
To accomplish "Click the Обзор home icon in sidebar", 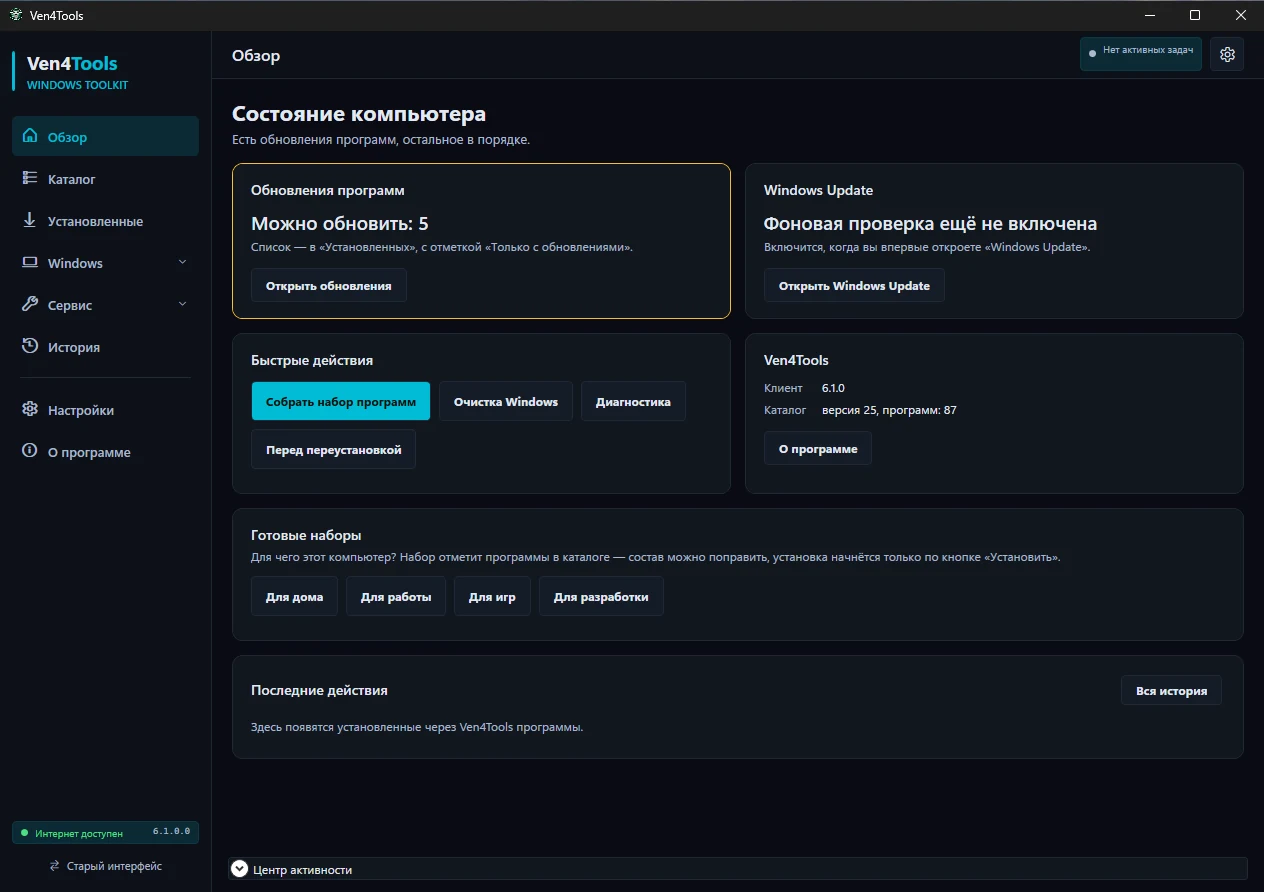I will pyautogui.click(x=30, y=136).
